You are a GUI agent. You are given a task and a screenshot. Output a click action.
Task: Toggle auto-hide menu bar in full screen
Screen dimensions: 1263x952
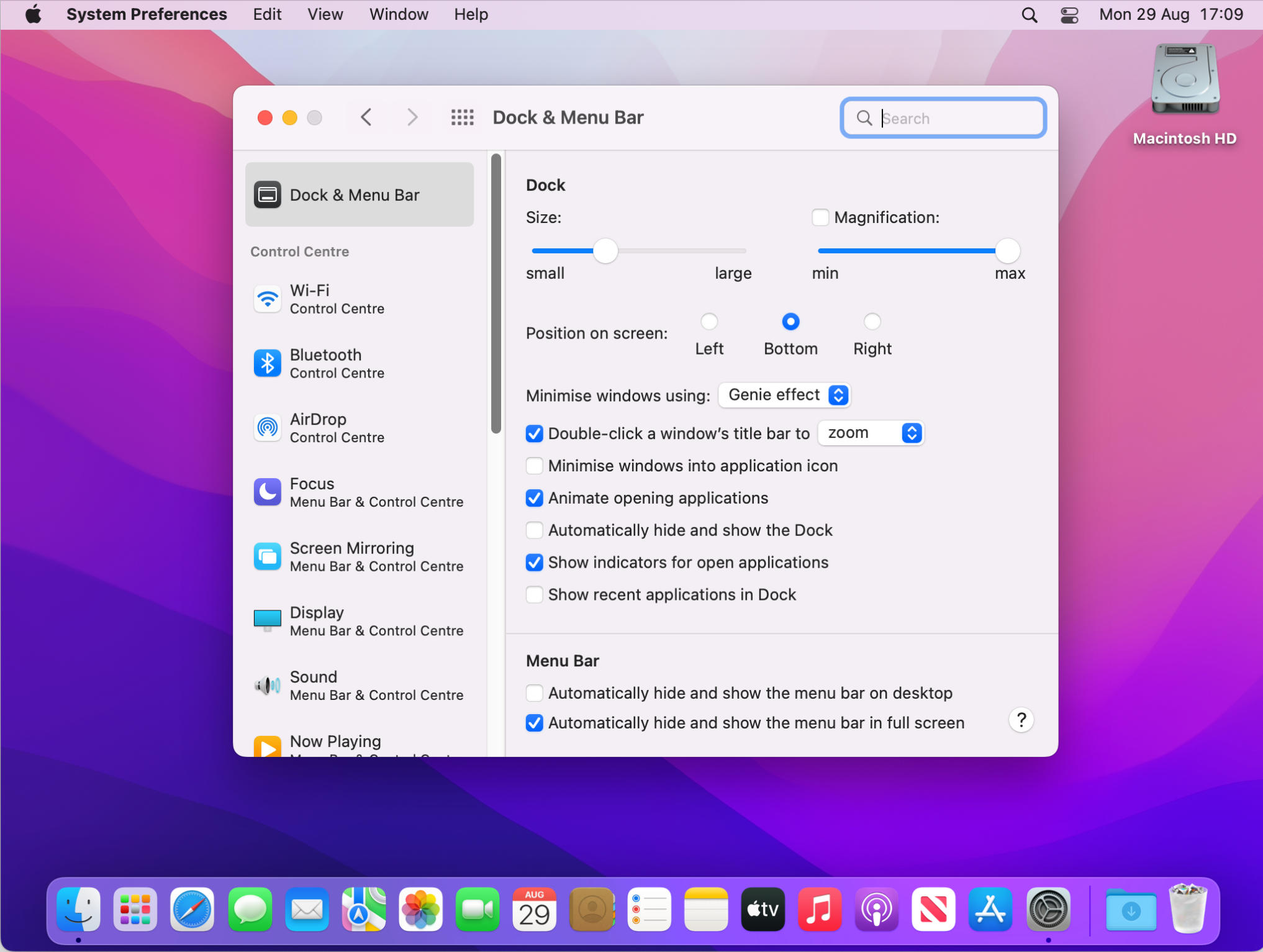535,723
